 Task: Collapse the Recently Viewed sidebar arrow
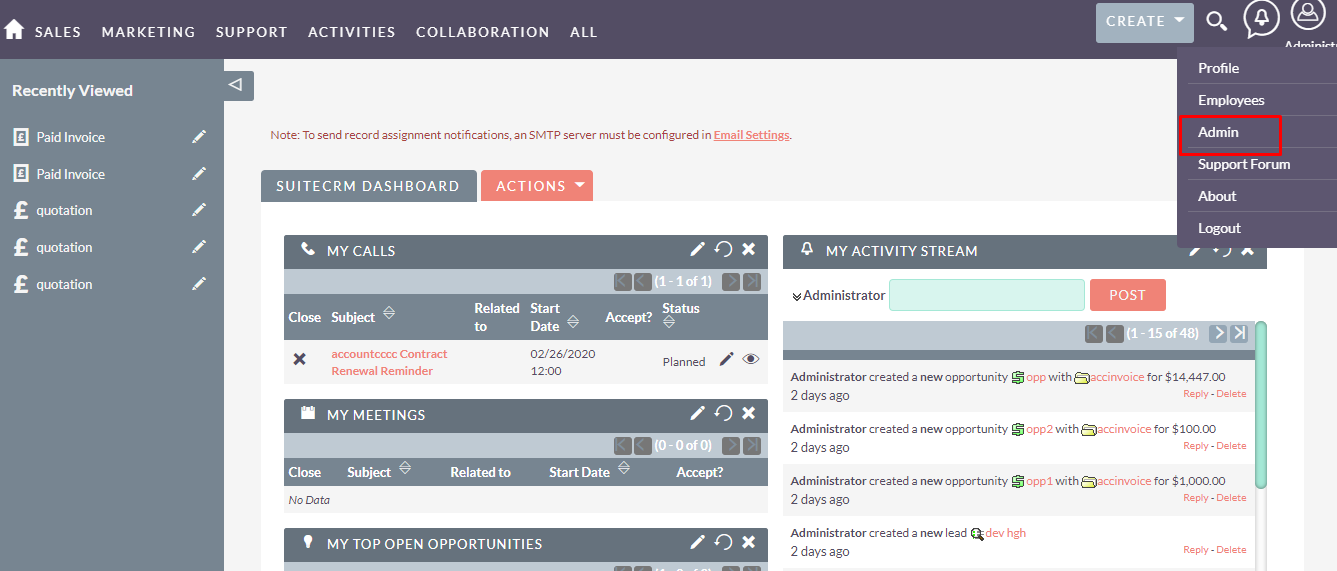pyautogui.click(x=238, y=85)
